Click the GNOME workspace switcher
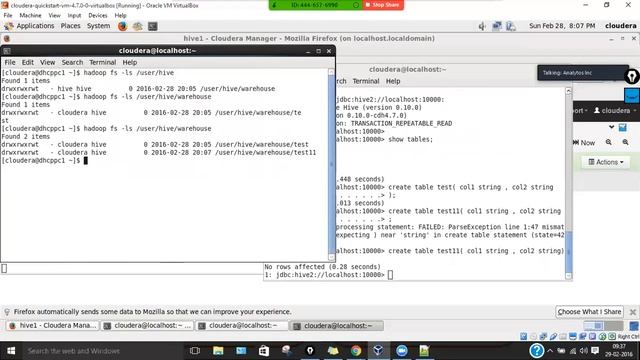 pos(603,326)
